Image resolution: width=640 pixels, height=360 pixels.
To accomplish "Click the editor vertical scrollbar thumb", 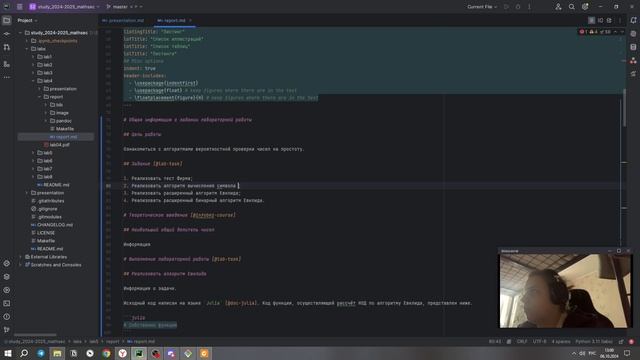I will pyautogui.click(x=624, y=108).
